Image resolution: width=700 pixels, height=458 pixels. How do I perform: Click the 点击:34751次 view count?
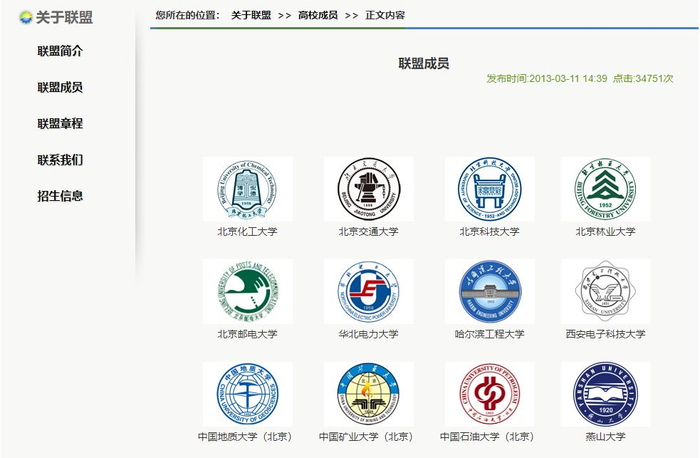[x=643, y=79]
